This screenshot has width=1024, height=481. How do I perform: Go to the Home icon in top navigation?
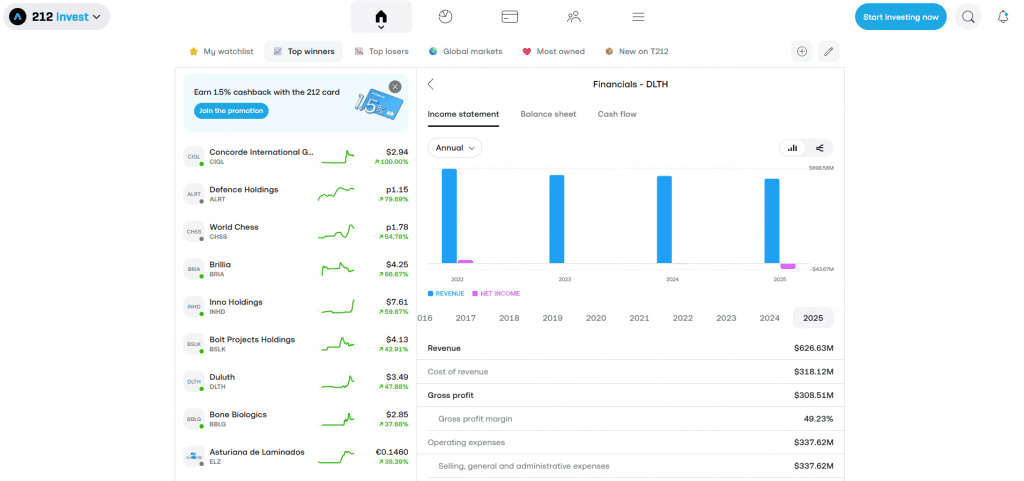pyautogui.click(x=380, y=17)
